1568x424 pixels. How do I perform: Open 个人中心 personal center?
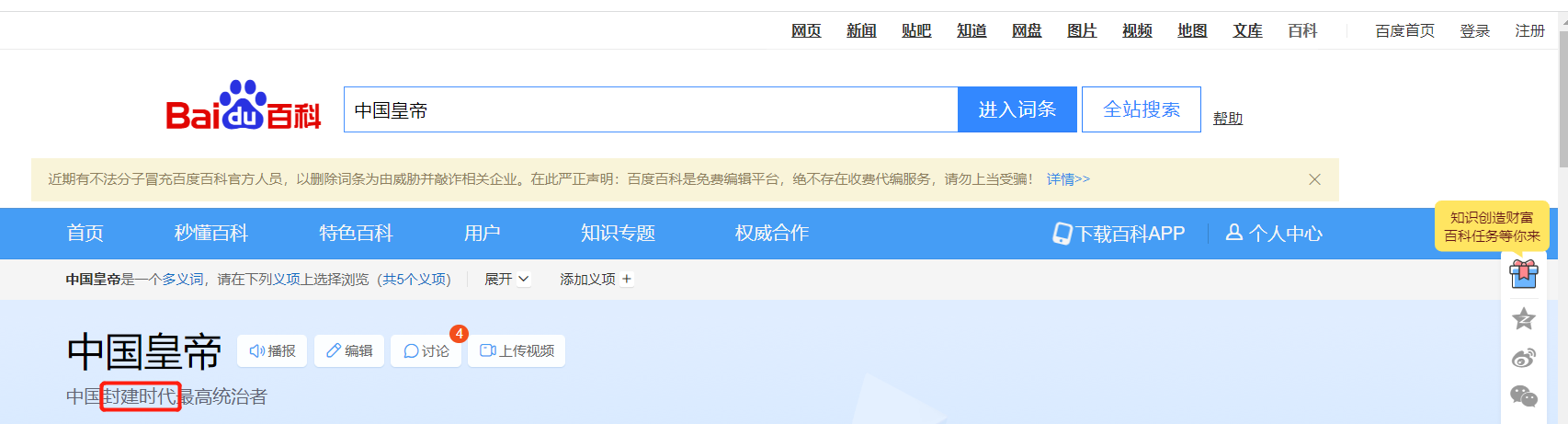click(x=1274, y=234)
